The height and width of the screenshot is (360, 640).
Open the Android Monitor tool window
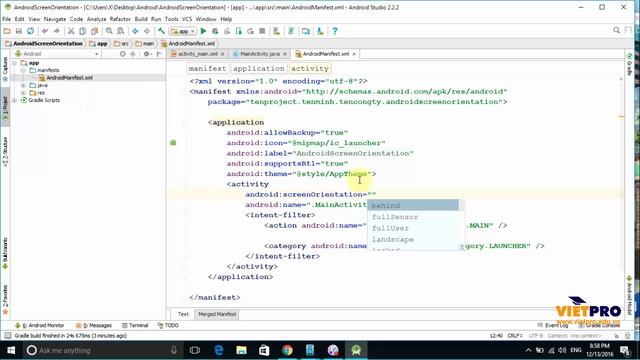tap(40, 325)
